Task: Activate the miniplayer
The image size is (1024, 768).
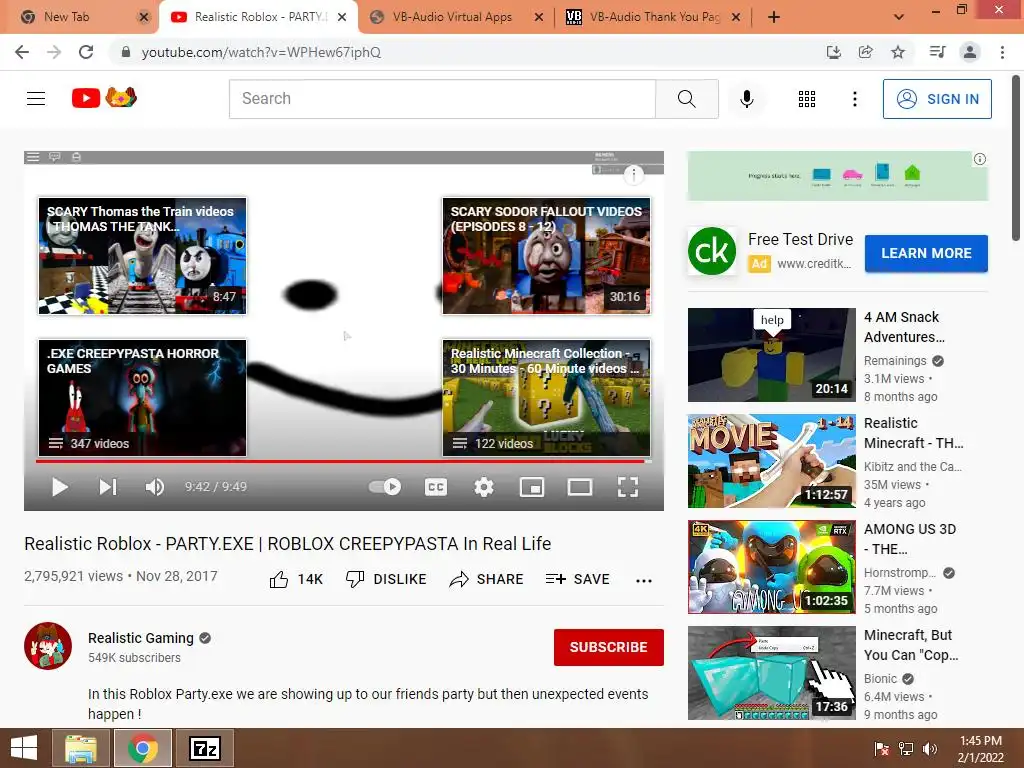Action: 532,487
